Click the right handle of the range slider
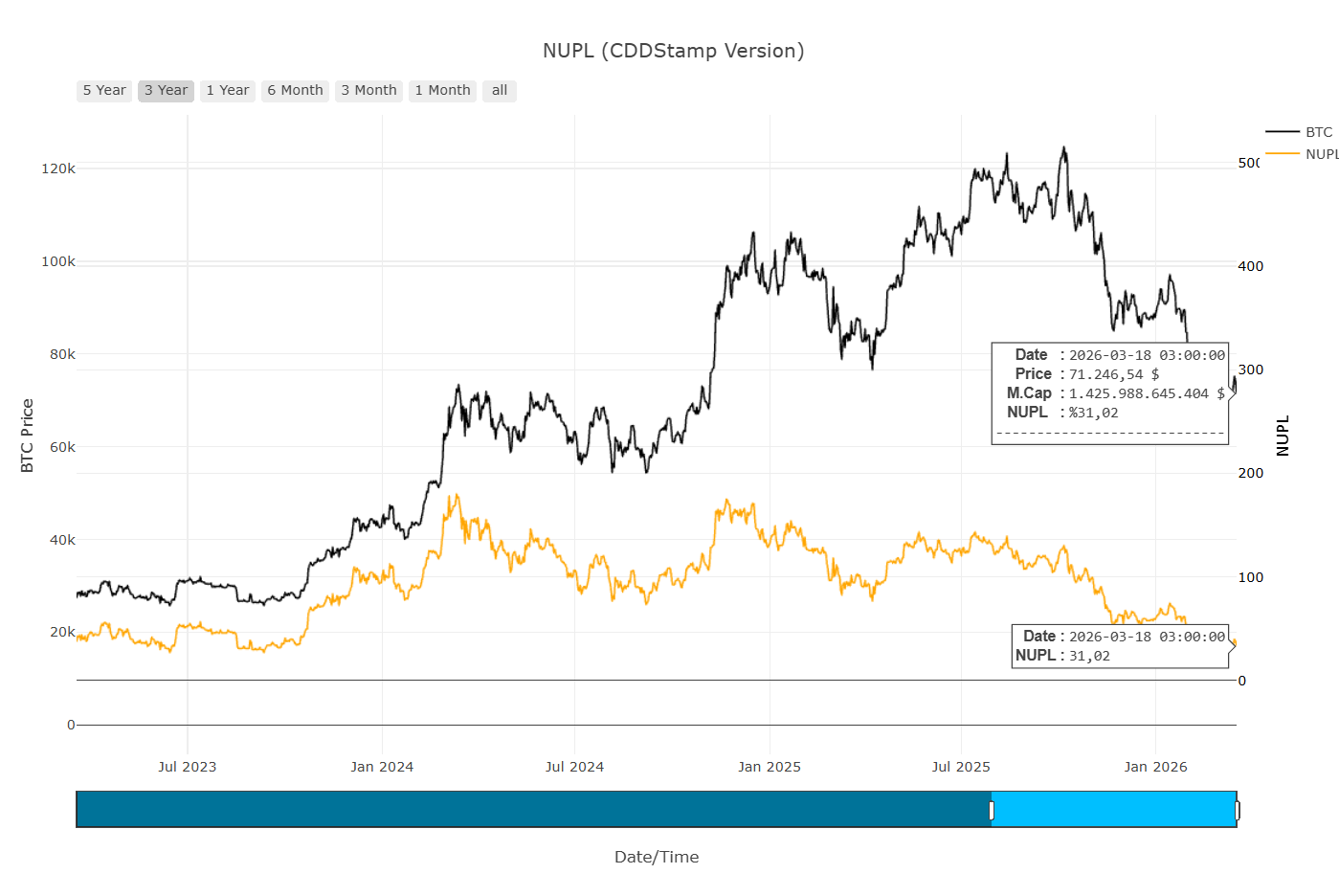 [1237, 811]
